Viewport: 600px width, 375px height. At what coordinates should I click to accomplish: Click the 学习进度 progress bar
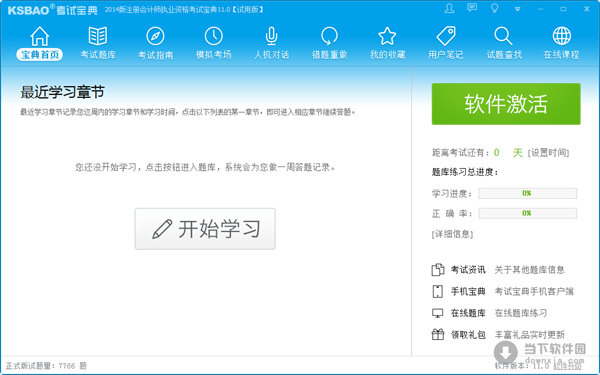(x=528, y=193)
